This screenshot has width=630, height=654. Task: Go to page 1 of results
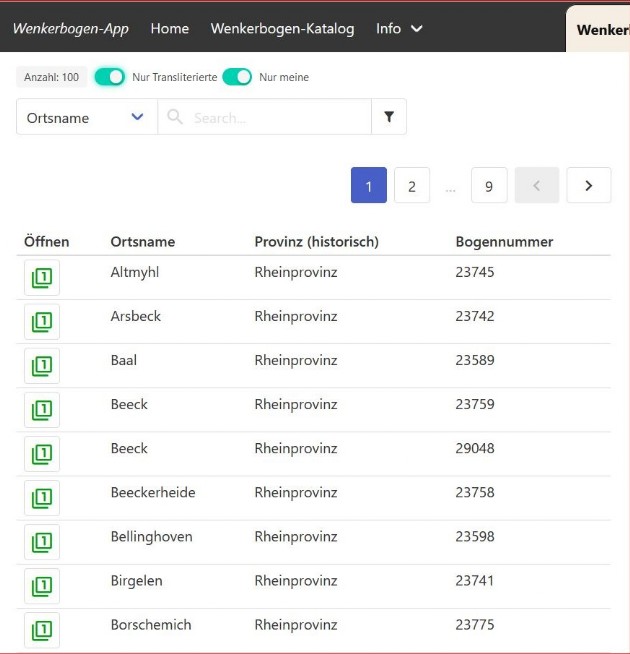(369, 185)
